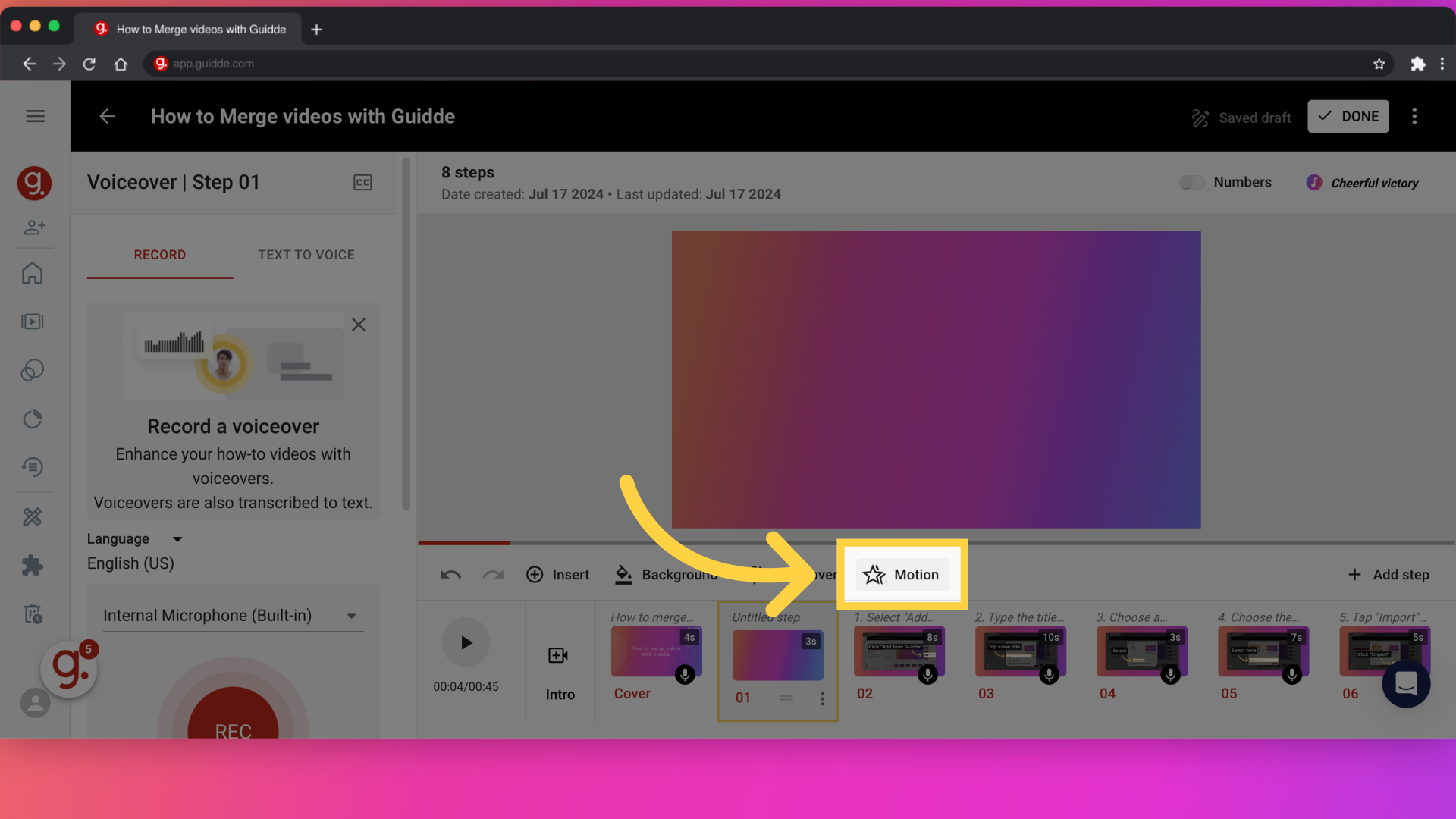
Task: Click Add step button
Action: coord(1389,574)
